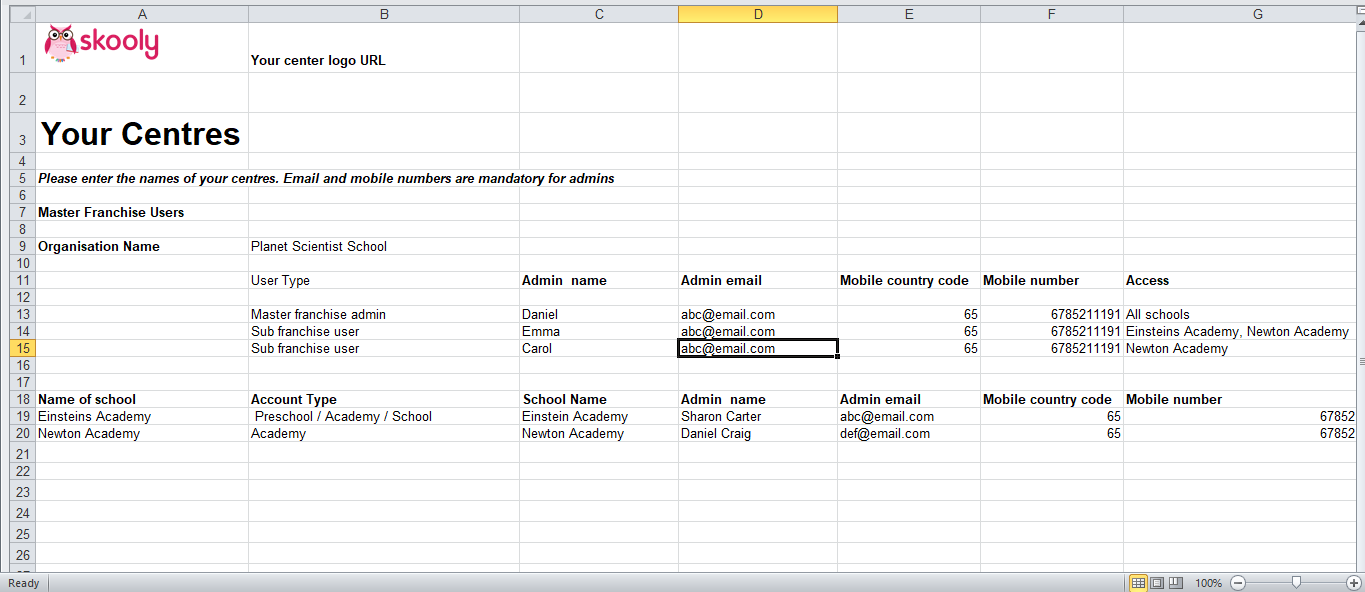Switch to Normal view in status bar
This screenshot has height=592, width=1365.
(x=1138, y=582)
